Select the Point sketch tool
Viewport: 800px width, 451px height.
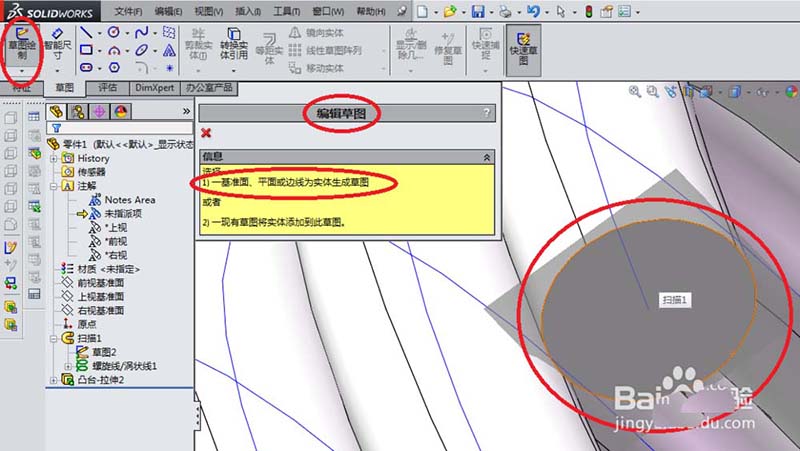coord(169,67)
